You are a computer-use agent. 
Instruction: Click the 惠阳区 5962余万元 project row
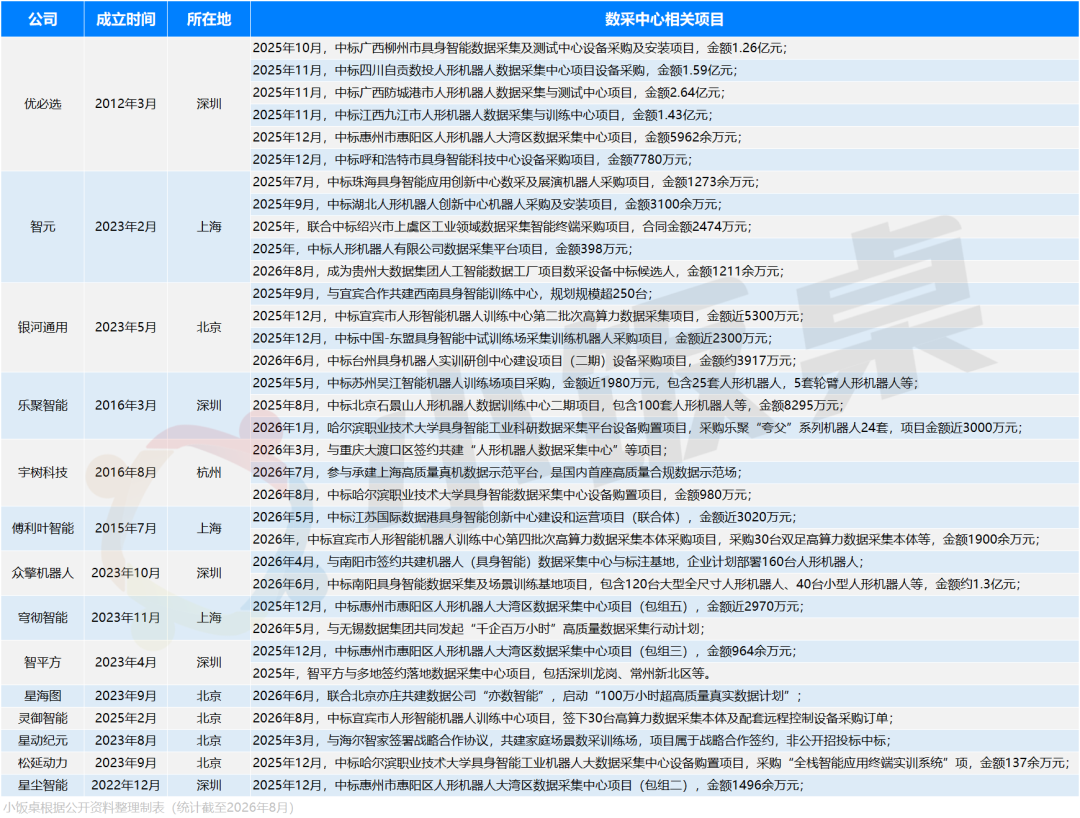point(665,138)
